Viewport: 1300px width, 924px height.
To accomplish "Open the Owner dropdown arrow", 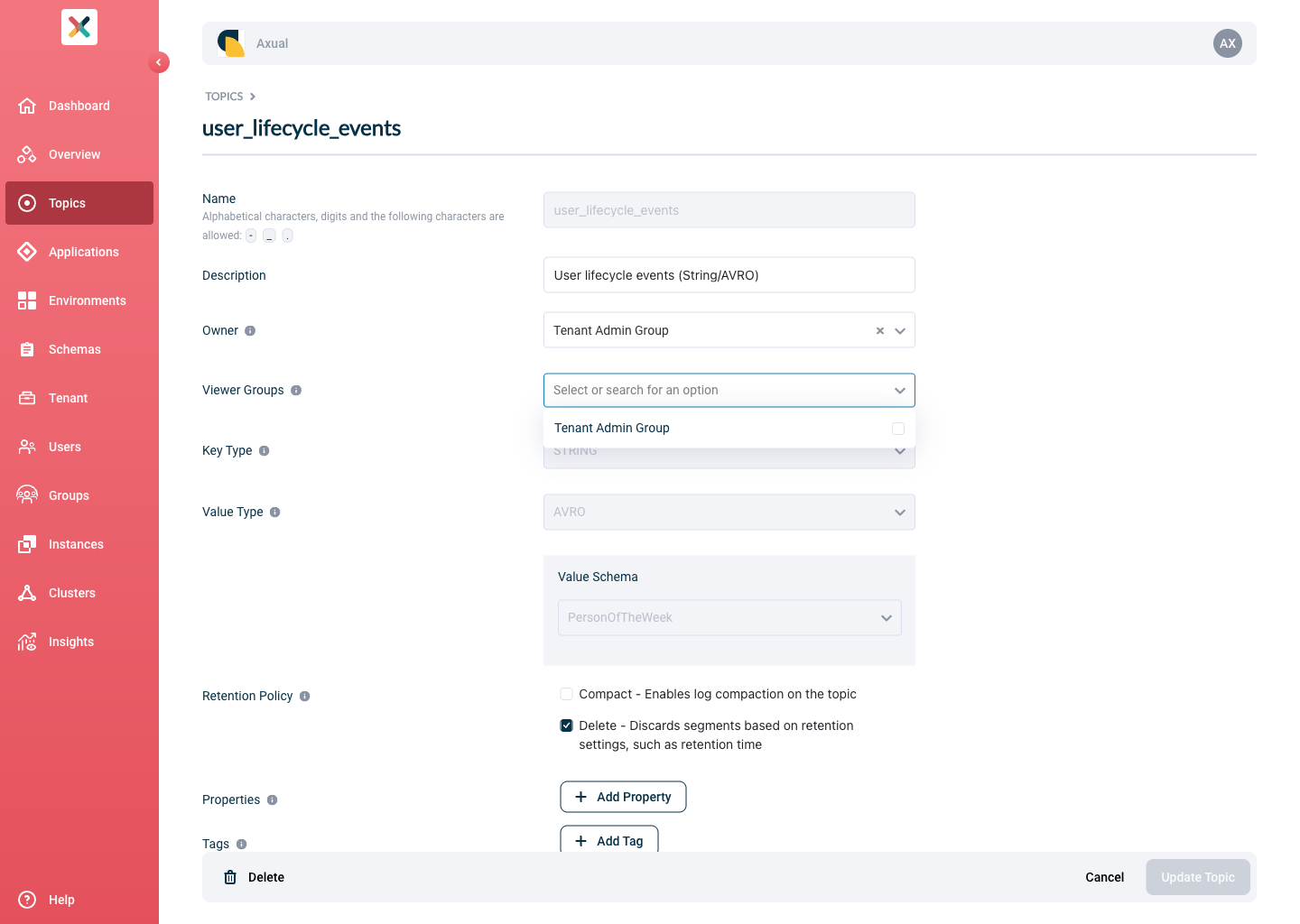I will (x=900, y=331).
